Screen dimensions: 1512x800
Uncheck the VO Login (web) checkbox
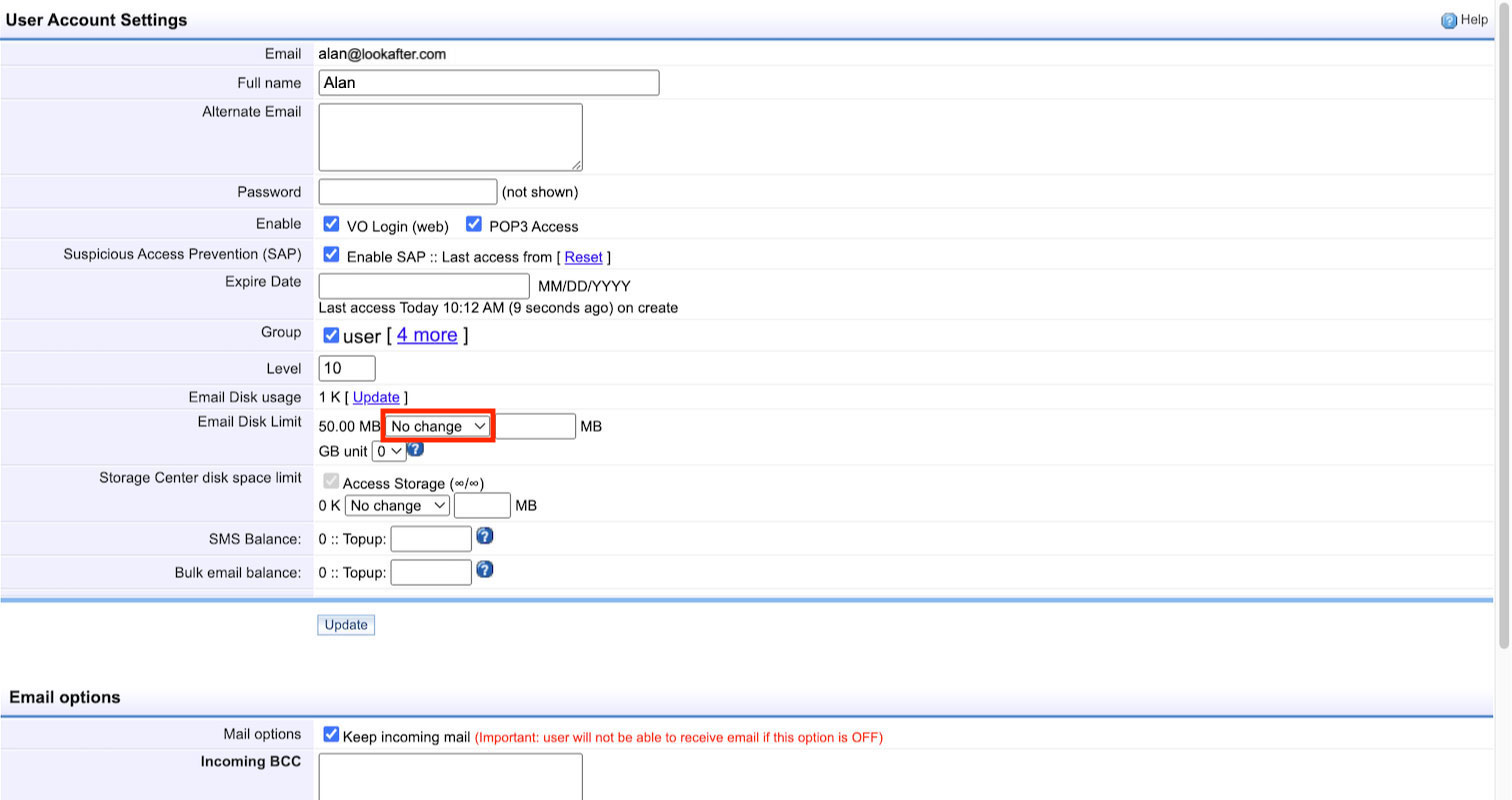pos(331,224)
